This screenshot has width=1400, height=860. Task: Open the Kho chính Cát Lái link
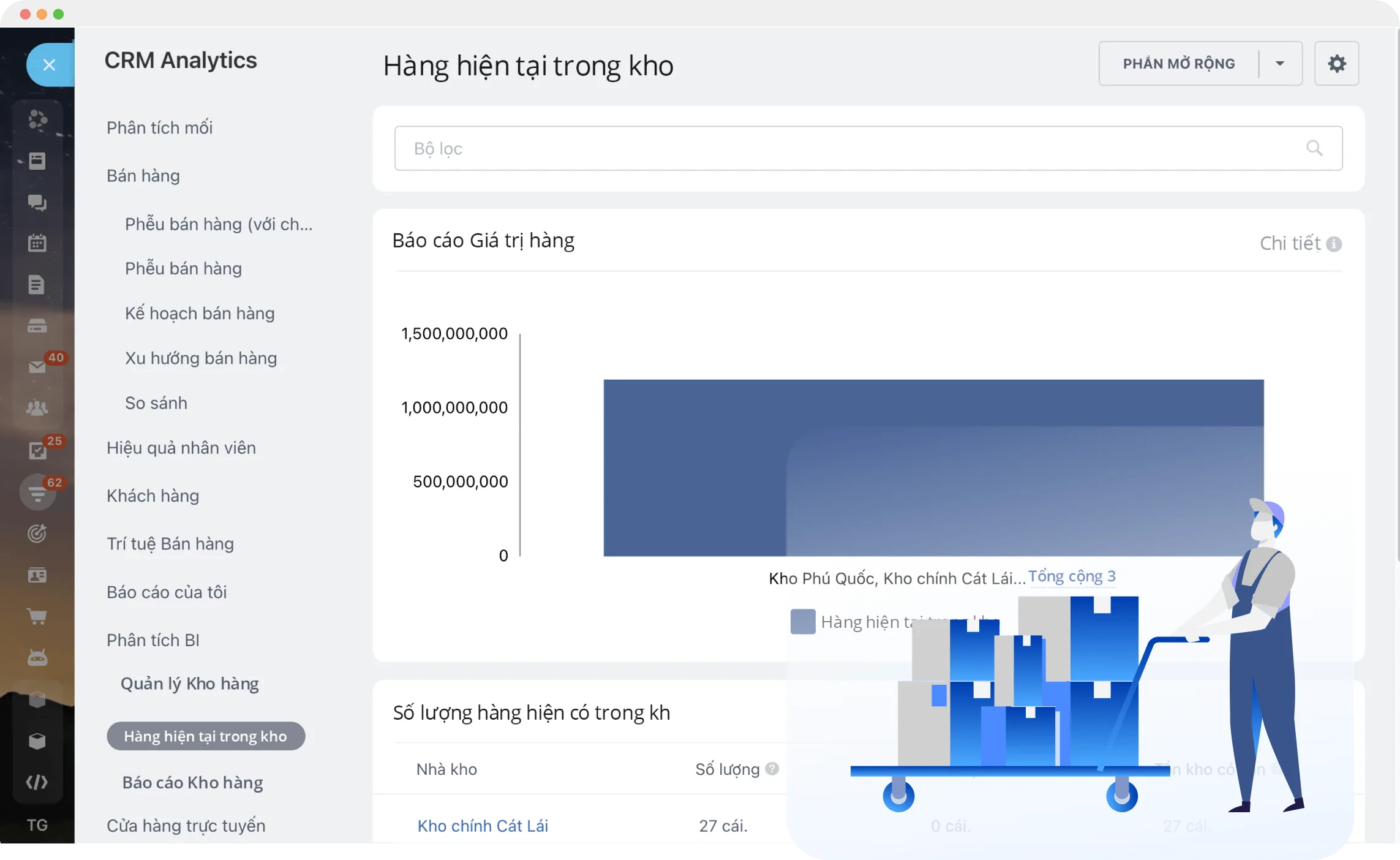coord(483,826)
